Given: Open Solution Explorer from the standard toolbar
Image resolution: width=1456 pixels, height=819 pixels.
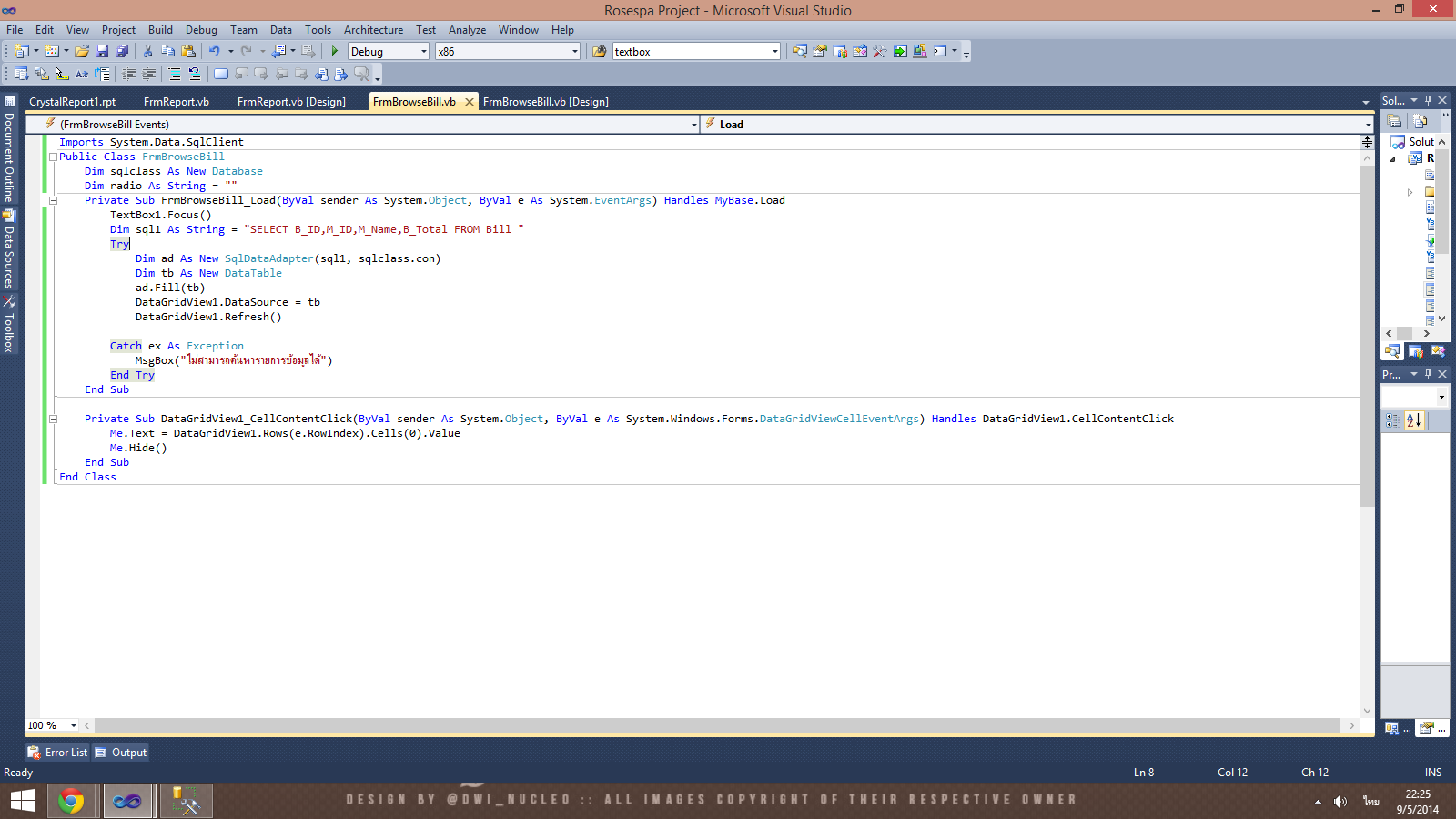Looking at the screenshot, I should pyautogui.click(x=800, y=51).
